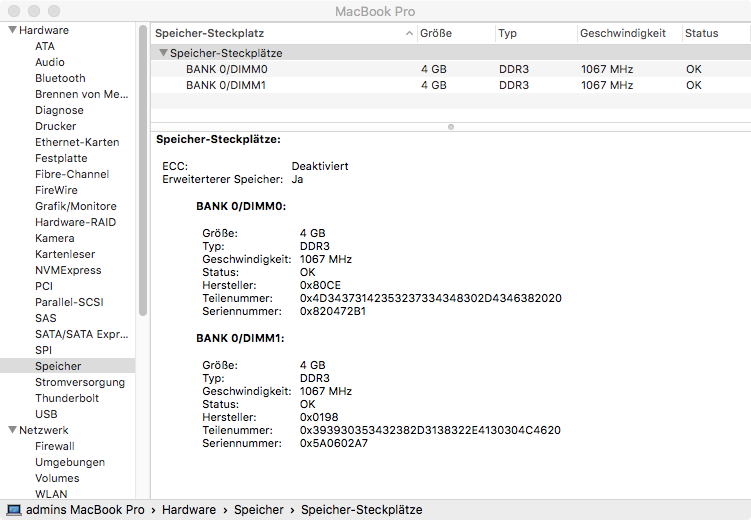Select FireWire in the sidebar
This screenshot has width=751, height=520.
[x=56, y=190]
